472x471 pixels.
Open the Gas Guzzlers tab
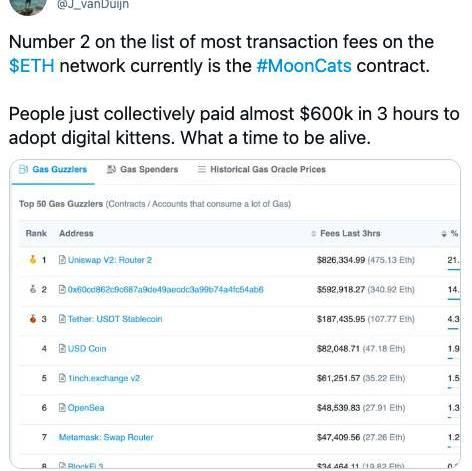click(53, 169)
